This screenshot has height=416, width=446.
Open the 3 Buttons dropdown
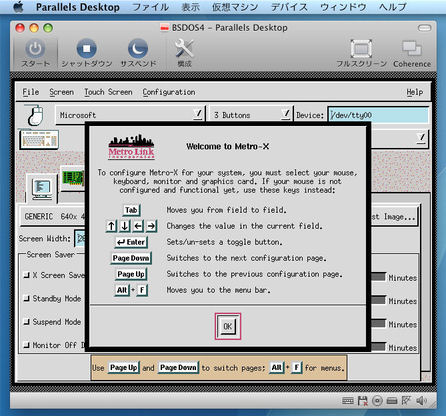click(251, 115)
